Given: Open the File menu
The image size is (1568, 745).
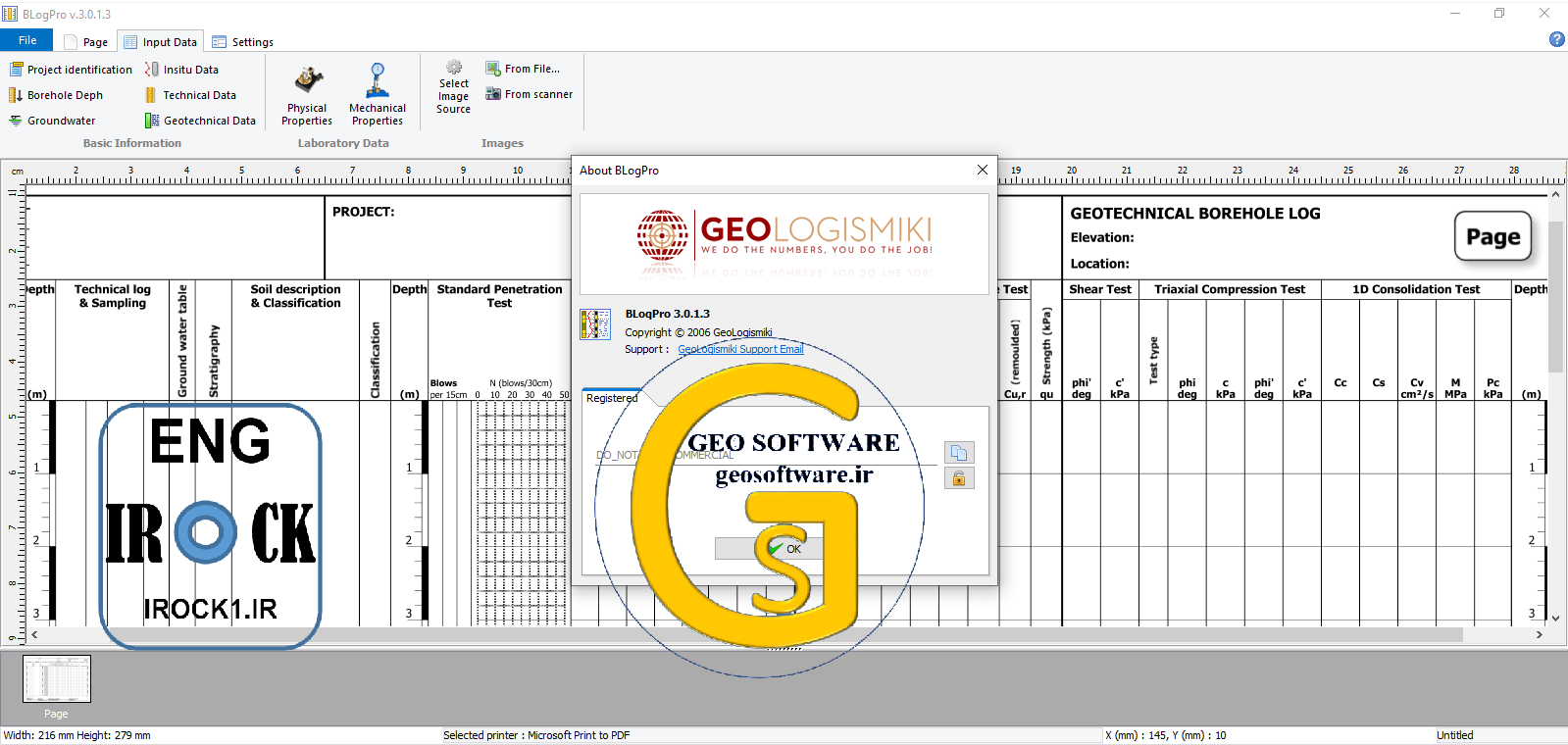Looking at the screenshot, I should tap(27, 40).
